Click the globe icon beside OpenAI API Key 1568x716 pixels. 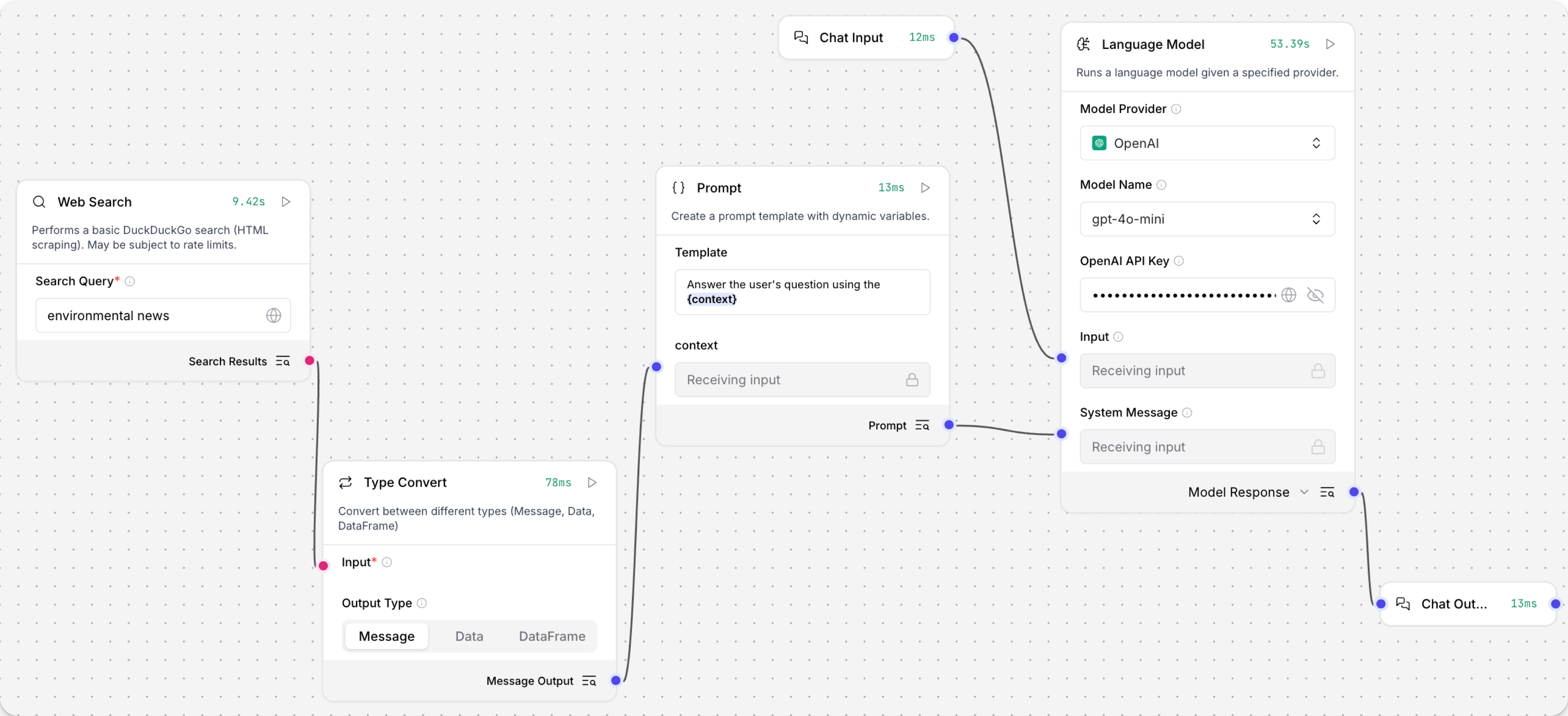pos(1289,295)
